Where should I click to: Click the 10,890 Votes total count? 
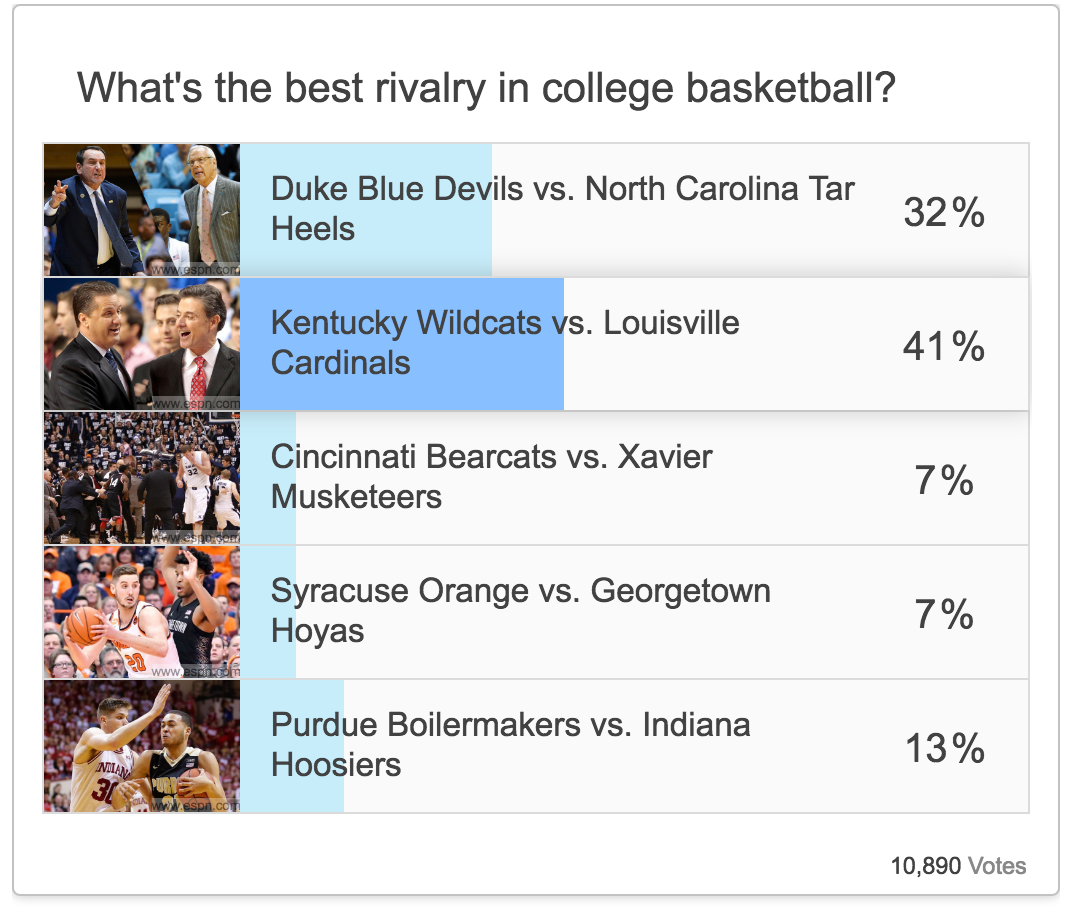(958, 866)
